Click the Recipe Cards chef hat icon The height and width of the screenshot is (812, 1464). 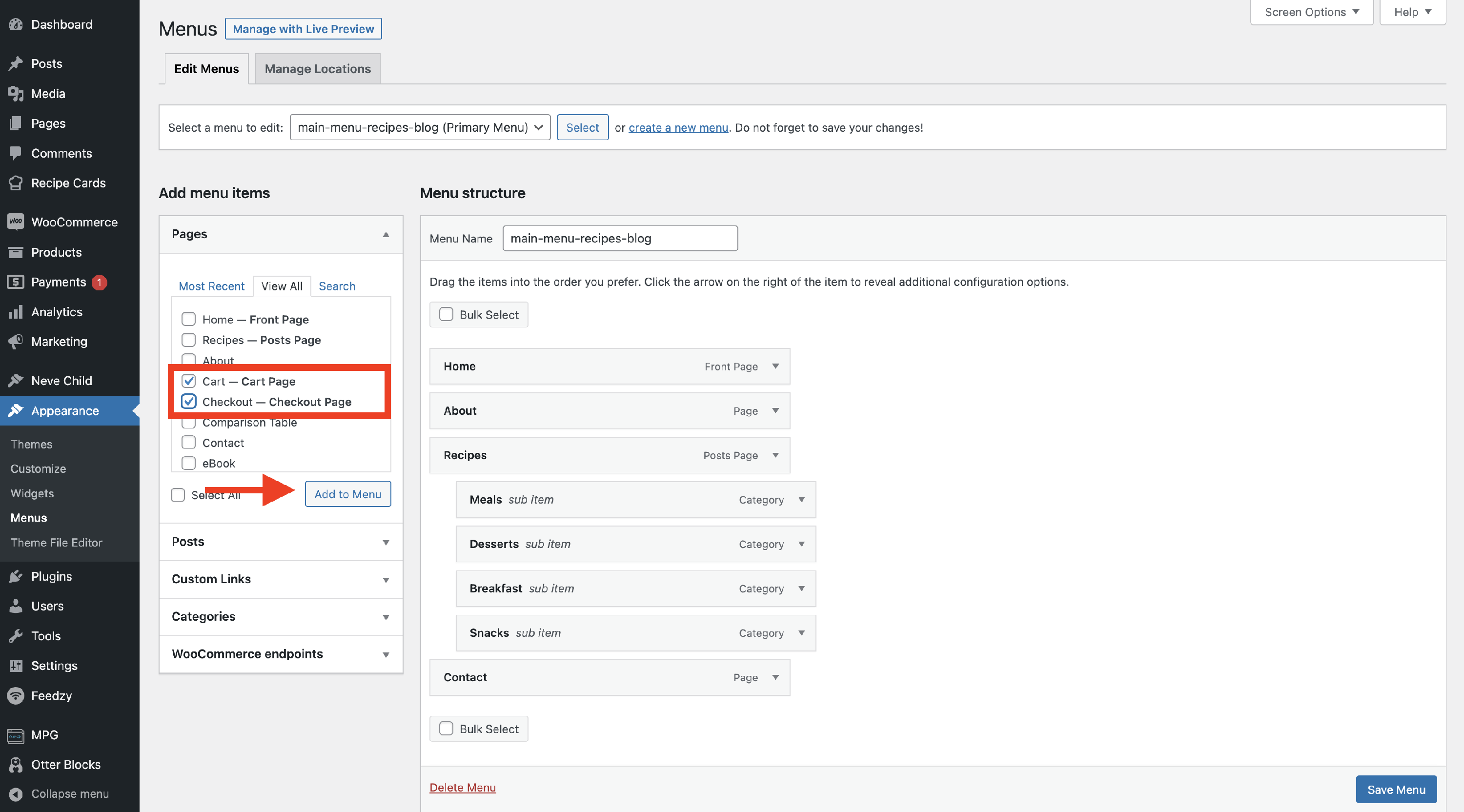(x=16, y=183)
